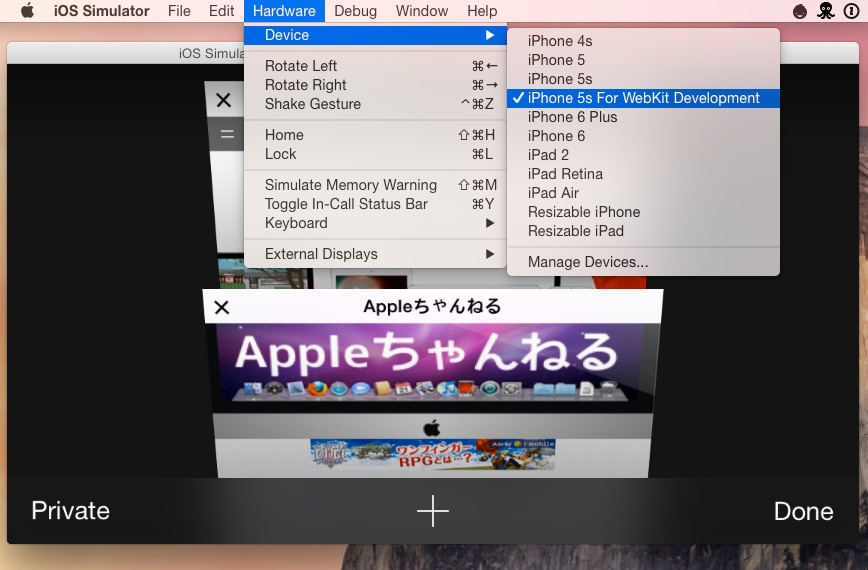The height and width of the screenshot is (570, 868).
Task: Select iPhone 5 device
Action: point(643,60)
